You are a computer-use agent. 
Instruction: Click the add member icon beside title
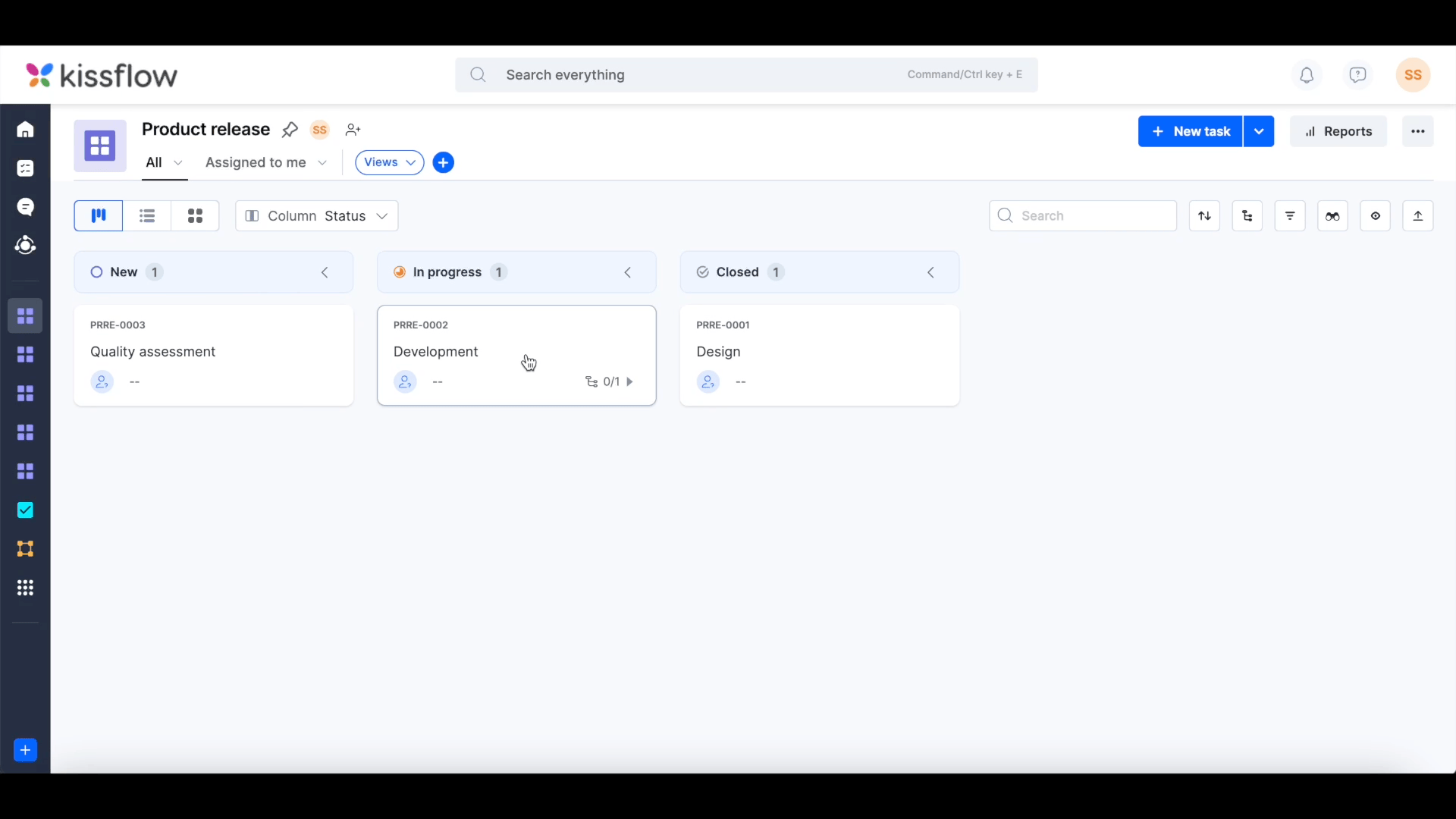click(353, 130)
